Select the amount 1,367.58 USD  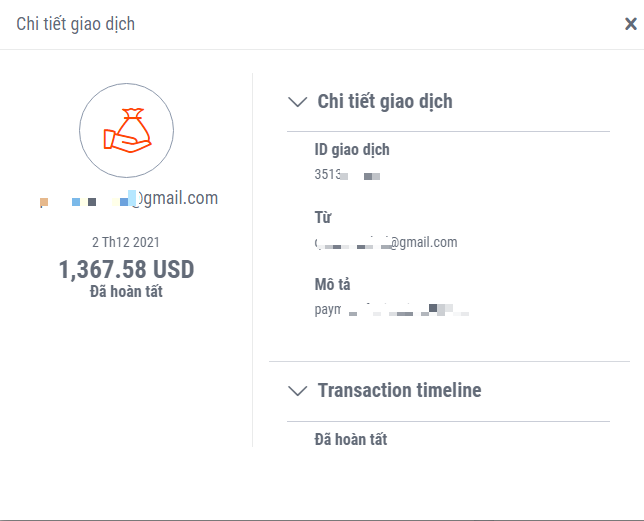126,269
